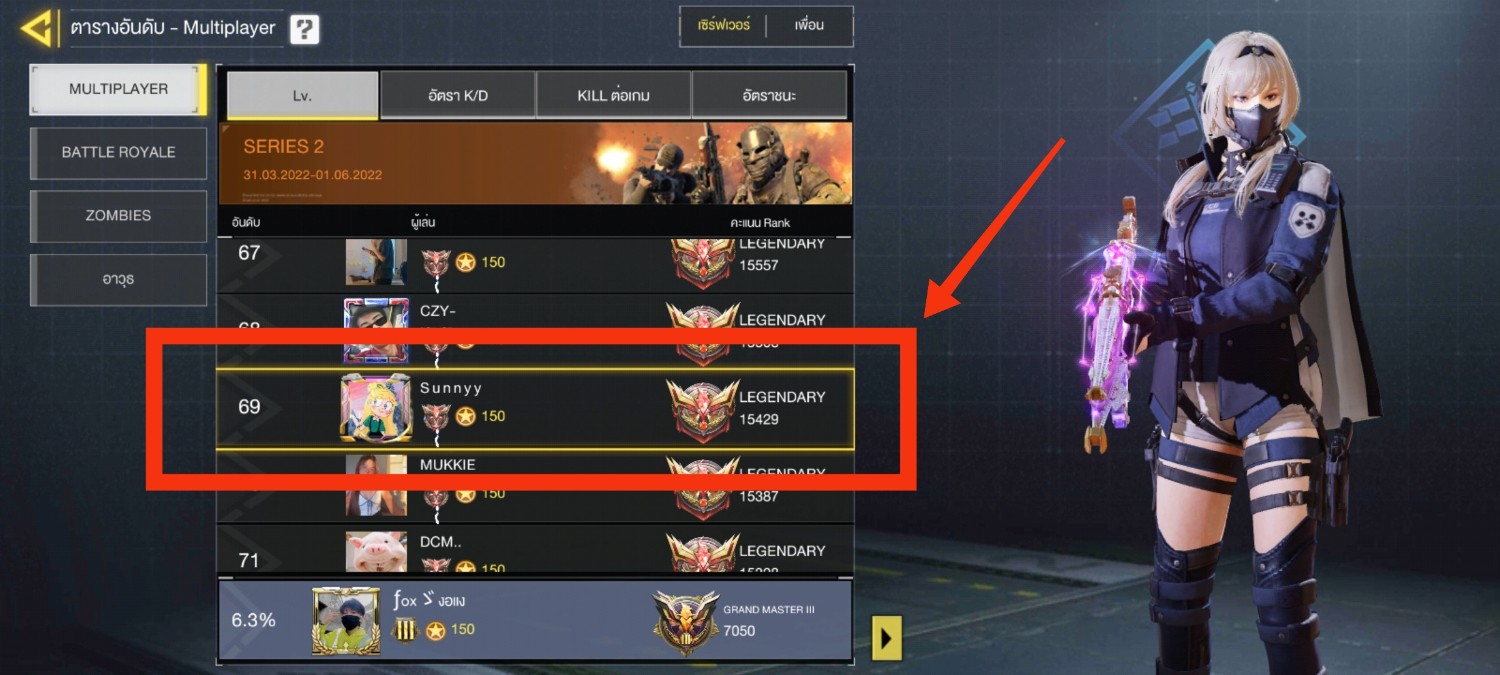Select the KILL ต่อเกม tab
Screen dimensions: 1500x675
613,96
